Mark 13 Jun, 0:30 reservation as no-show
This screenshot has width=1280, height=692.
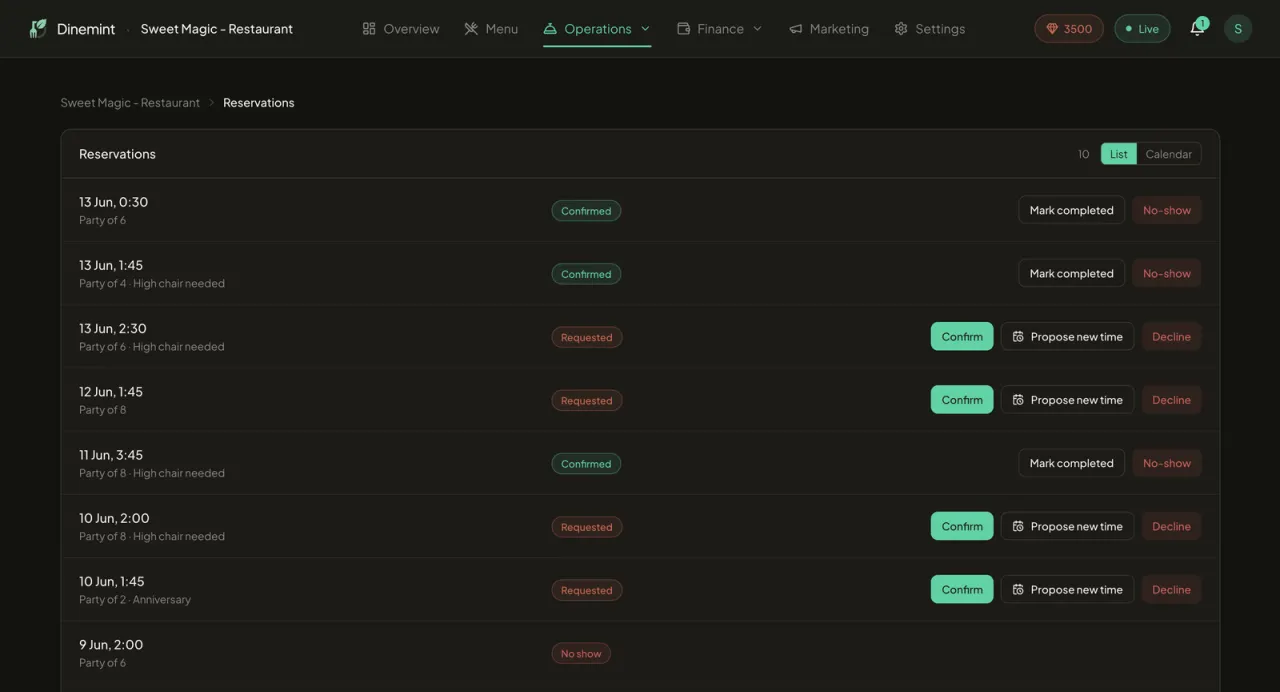click(x=1167, y=210)
